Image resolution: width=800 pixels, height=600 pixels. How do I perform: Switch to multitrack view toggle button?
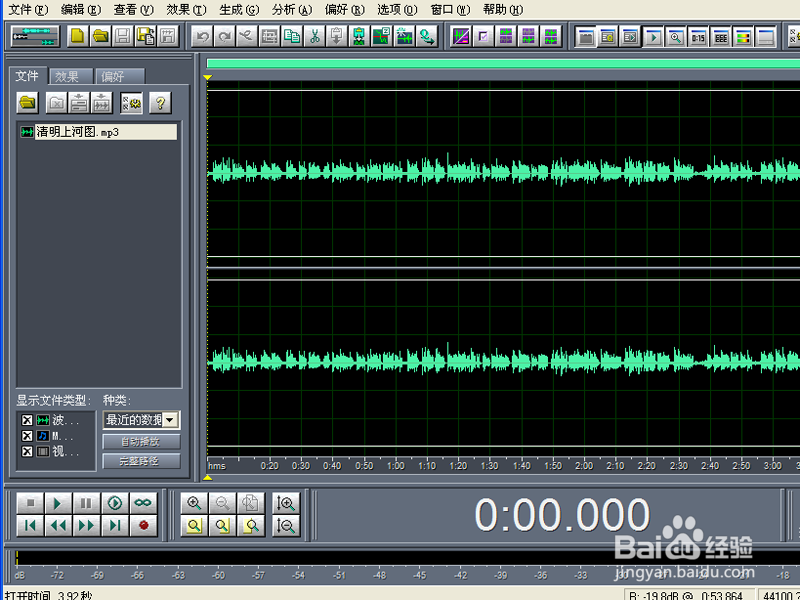tap(35, 36)
